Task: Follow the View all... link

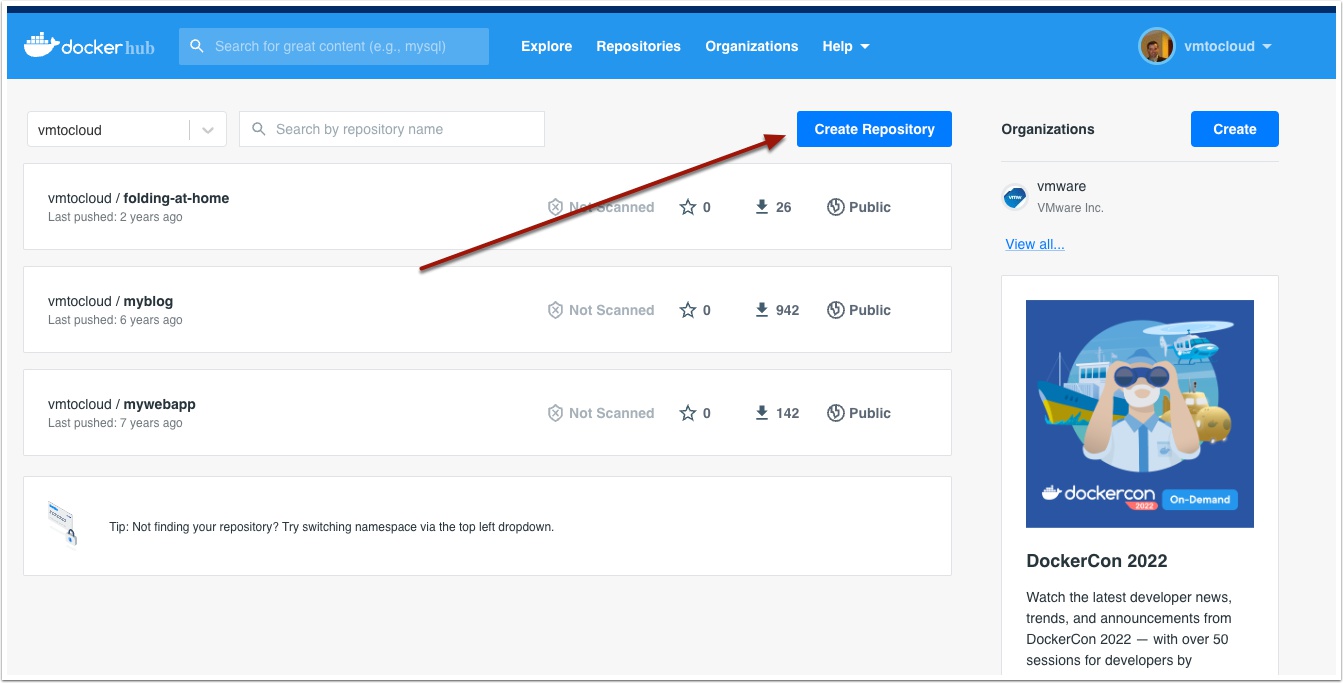Action: click(1035, 244)
